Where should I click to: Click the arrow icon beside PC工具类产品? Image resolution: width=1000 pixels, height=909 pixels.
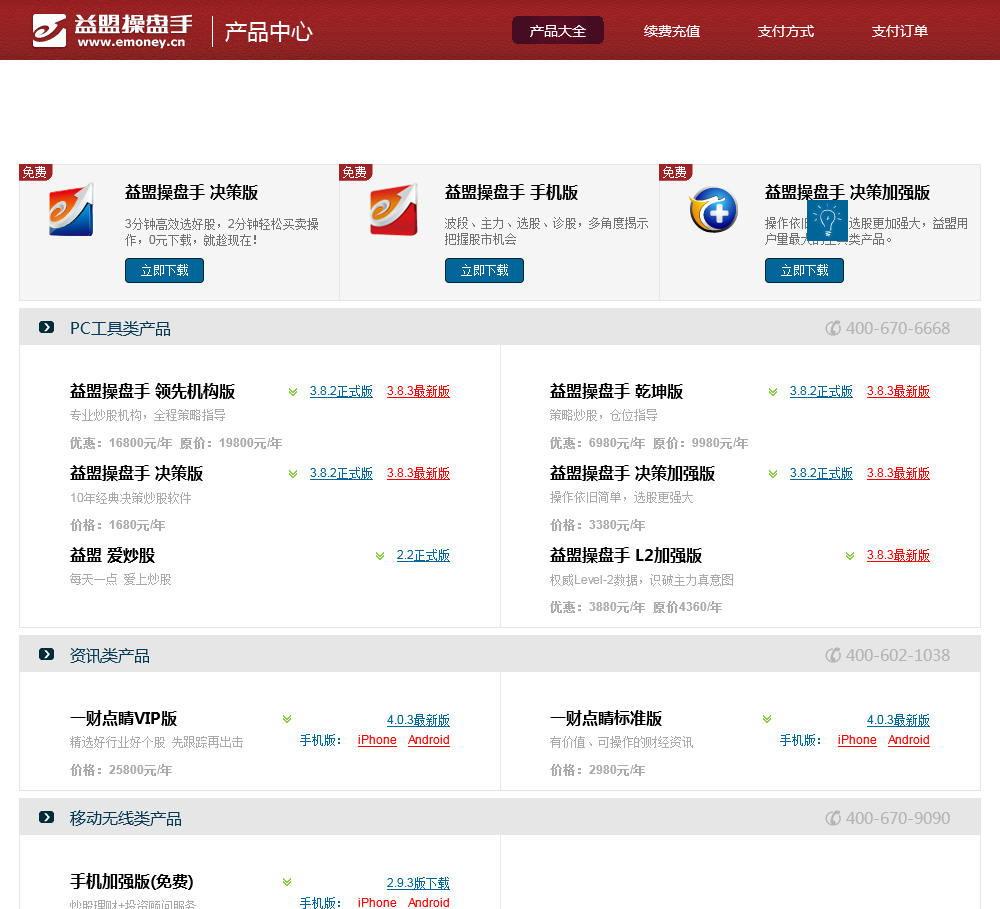point(47,327)
